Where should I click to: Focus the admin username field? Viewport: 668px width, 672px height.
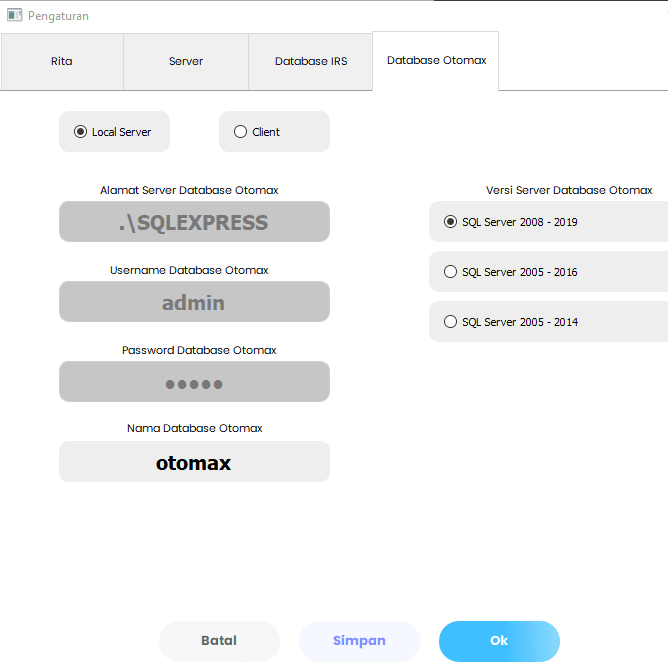point(194,302)
